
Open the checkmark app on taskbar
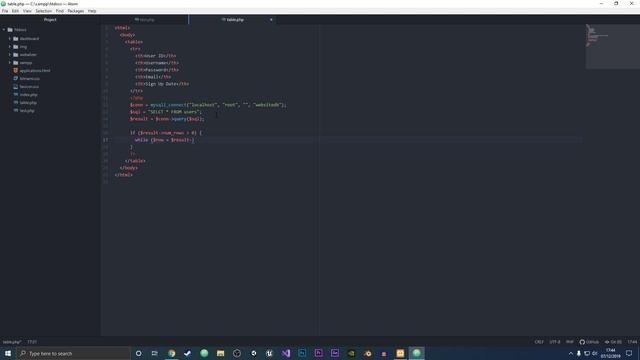pyautogui.click(x=188, y=353)
